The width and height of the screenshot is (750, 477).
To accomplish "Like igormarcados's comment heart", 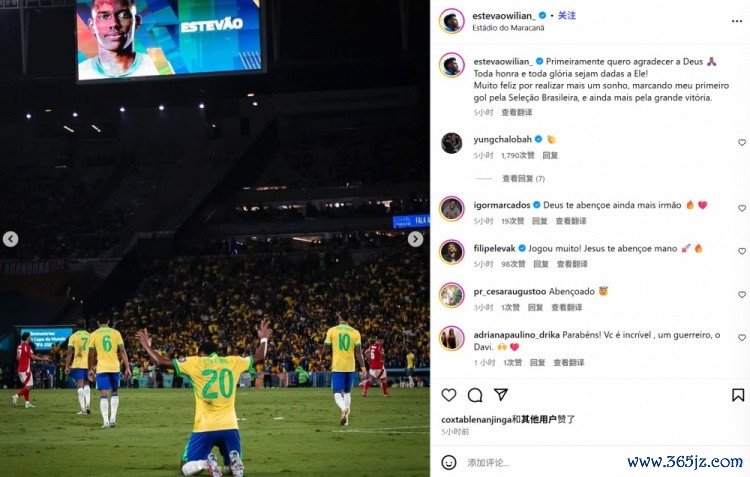I will 742,208.
